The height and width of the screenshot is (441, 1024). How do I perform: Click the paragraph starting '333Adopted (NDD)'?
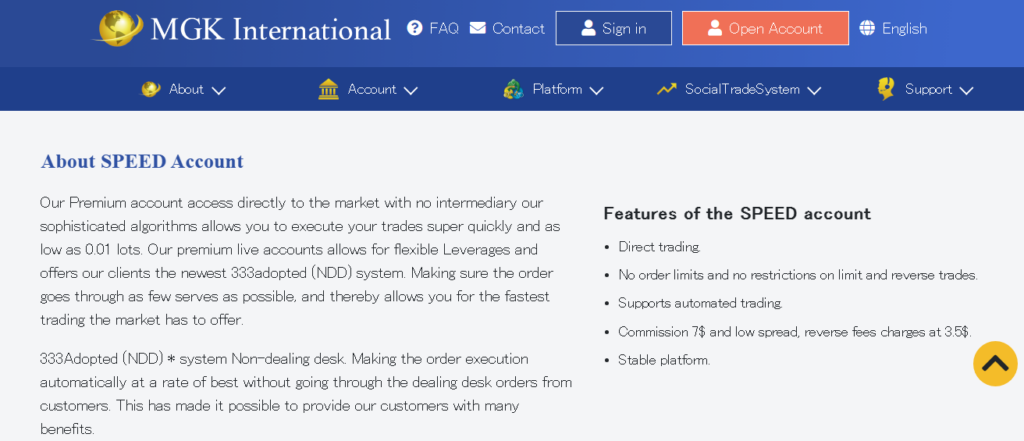click(x=306, y=394)
